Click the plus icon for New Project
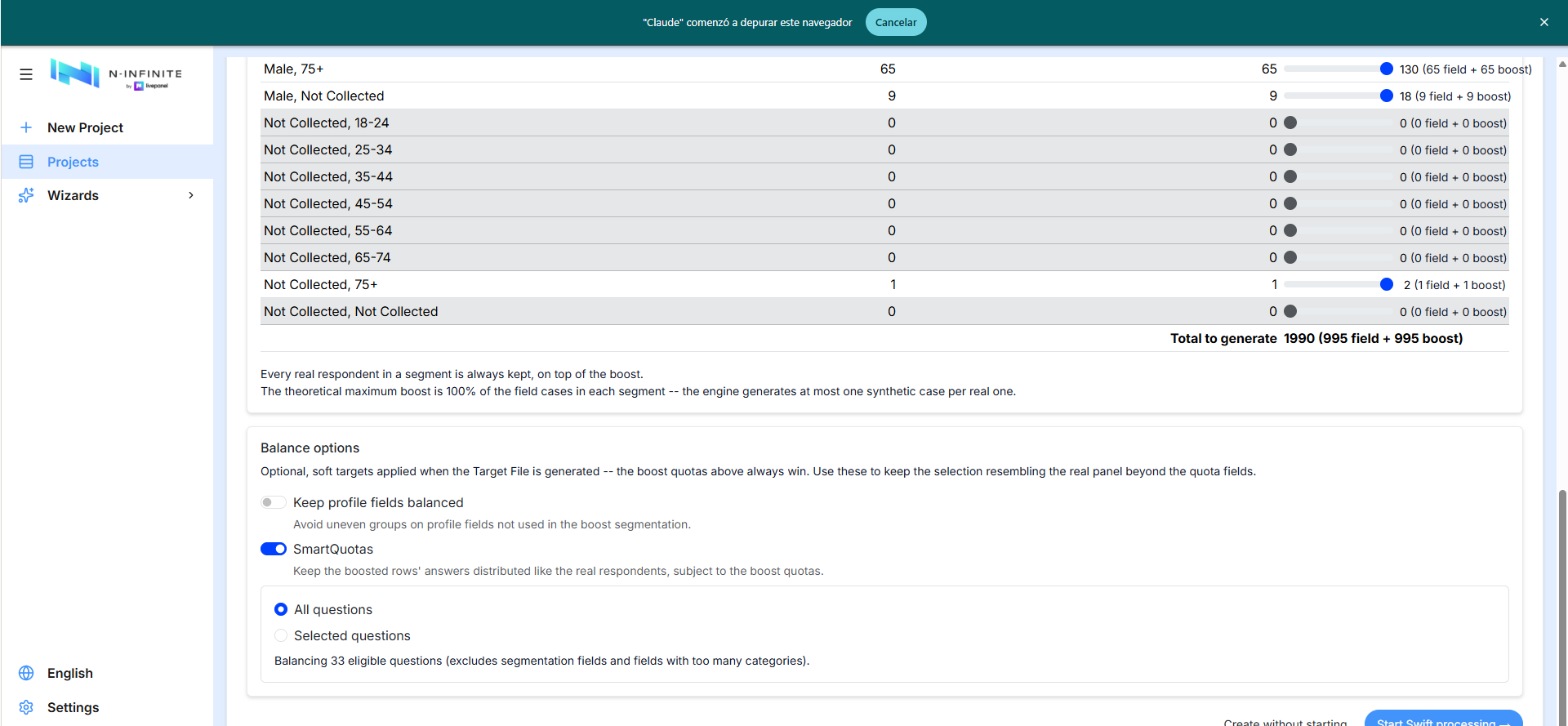This screenshot has width=1568, height=726. 26,127
